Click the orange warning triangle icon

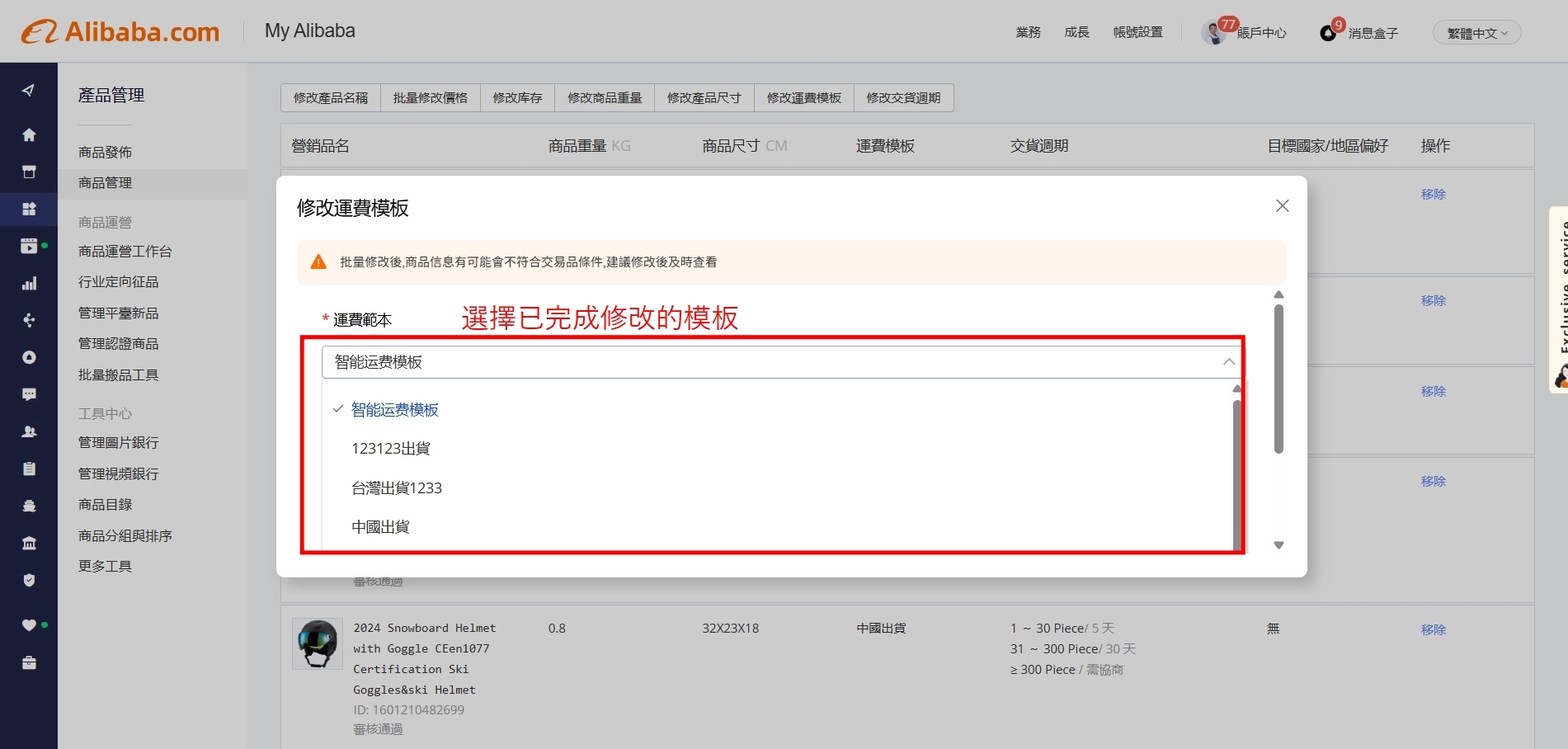318,261
